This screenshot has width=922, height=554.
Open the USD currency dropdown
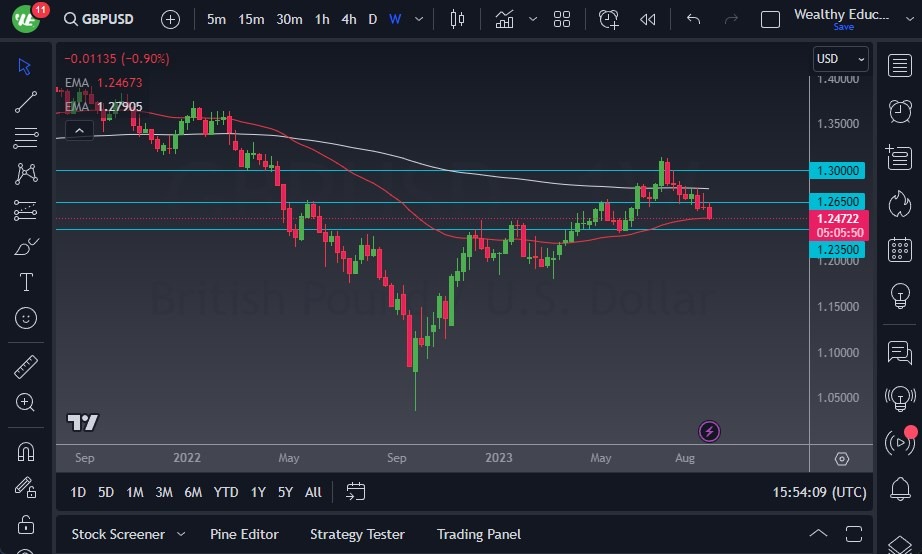840,59
